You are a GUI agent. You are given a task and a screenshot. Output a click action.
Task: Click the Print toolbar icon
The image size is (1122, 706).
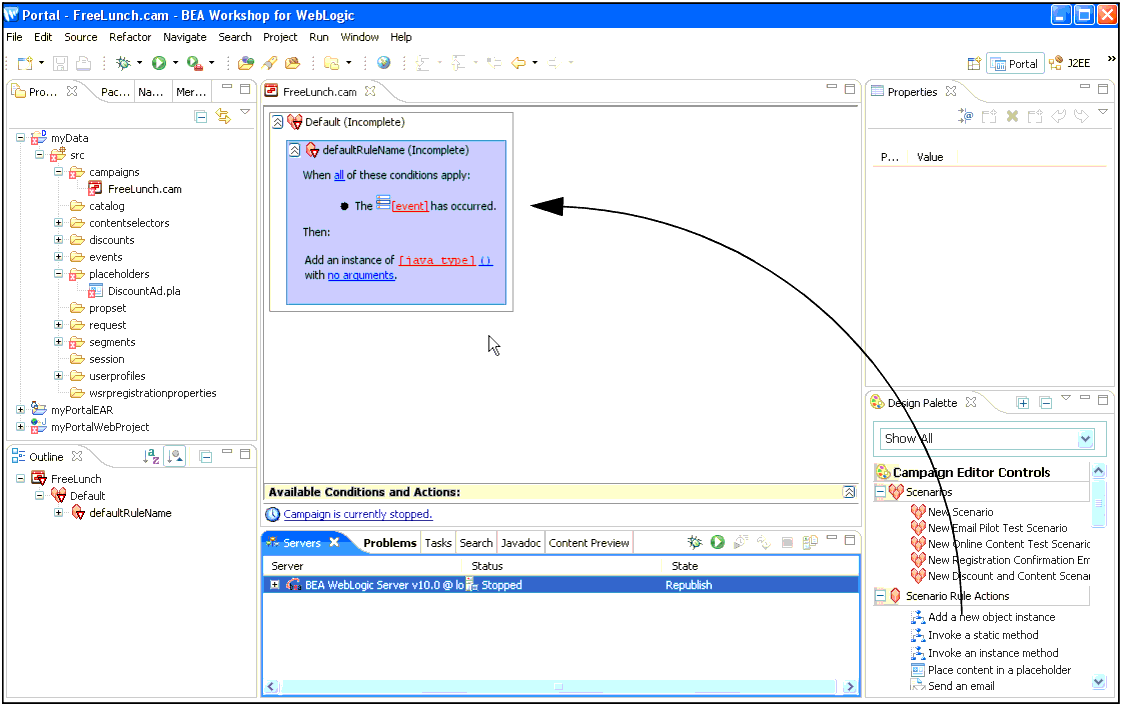(84, 64)
